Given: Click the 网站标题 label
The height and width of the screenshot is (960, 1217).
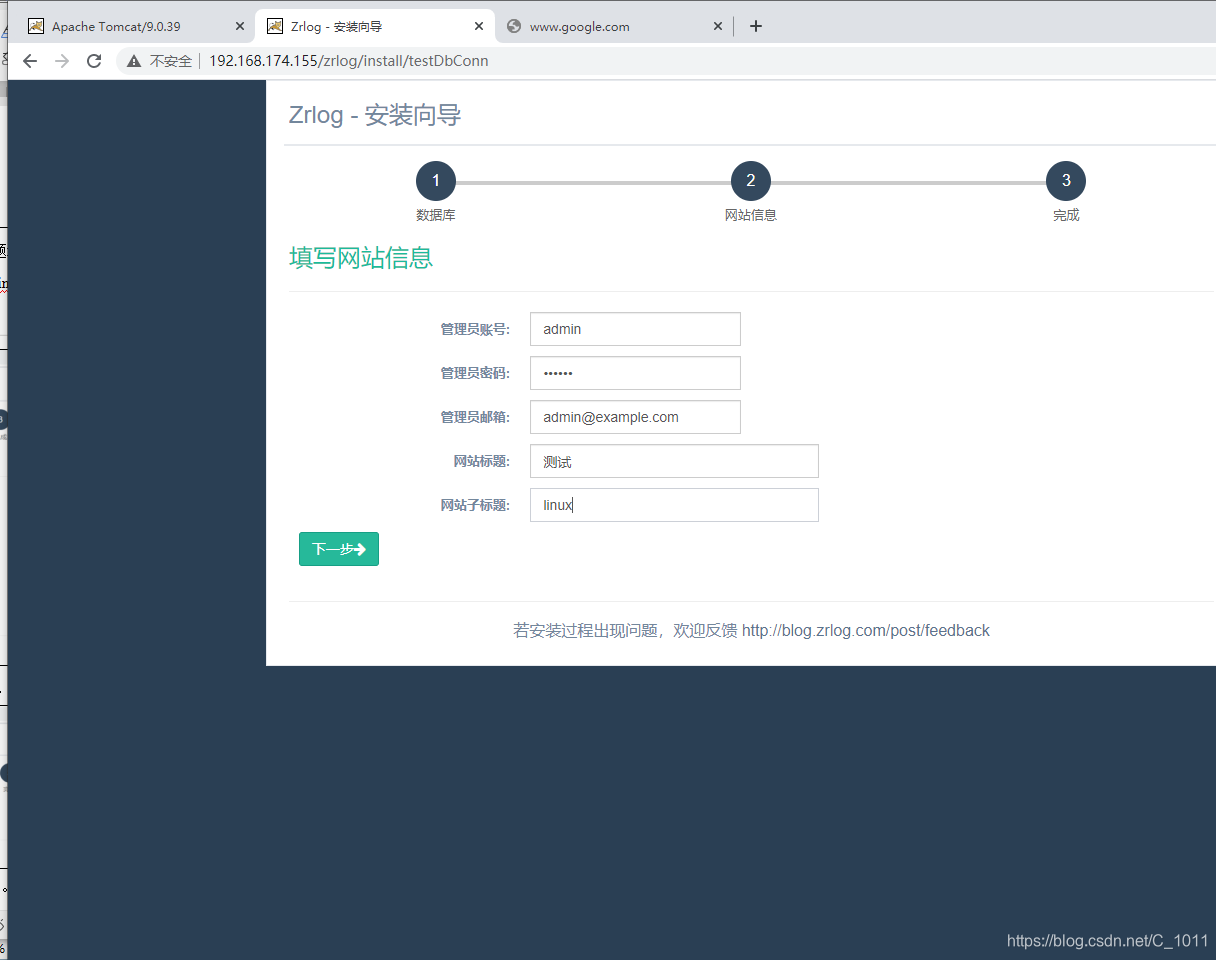Looking at the screenshot, I should pyautogui.click(x=482, y=461).
